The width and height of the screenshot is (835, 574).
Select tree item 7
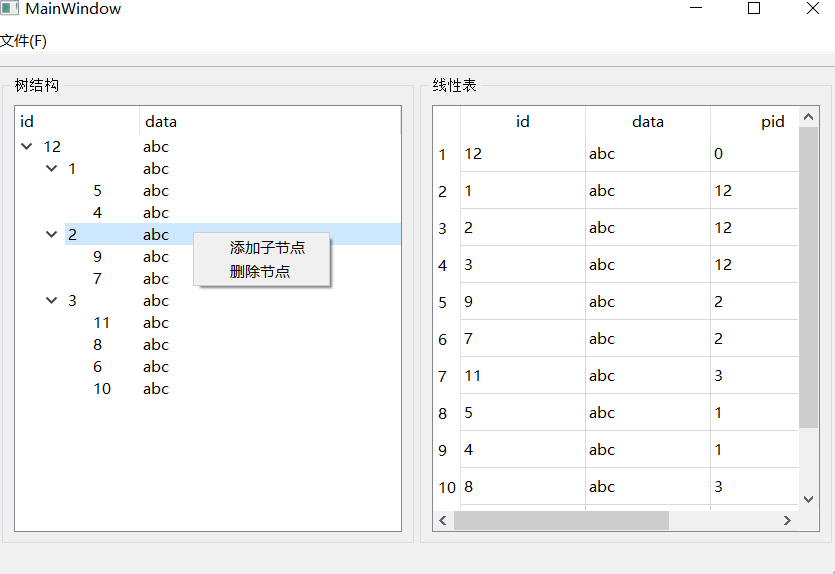point(97,278)
